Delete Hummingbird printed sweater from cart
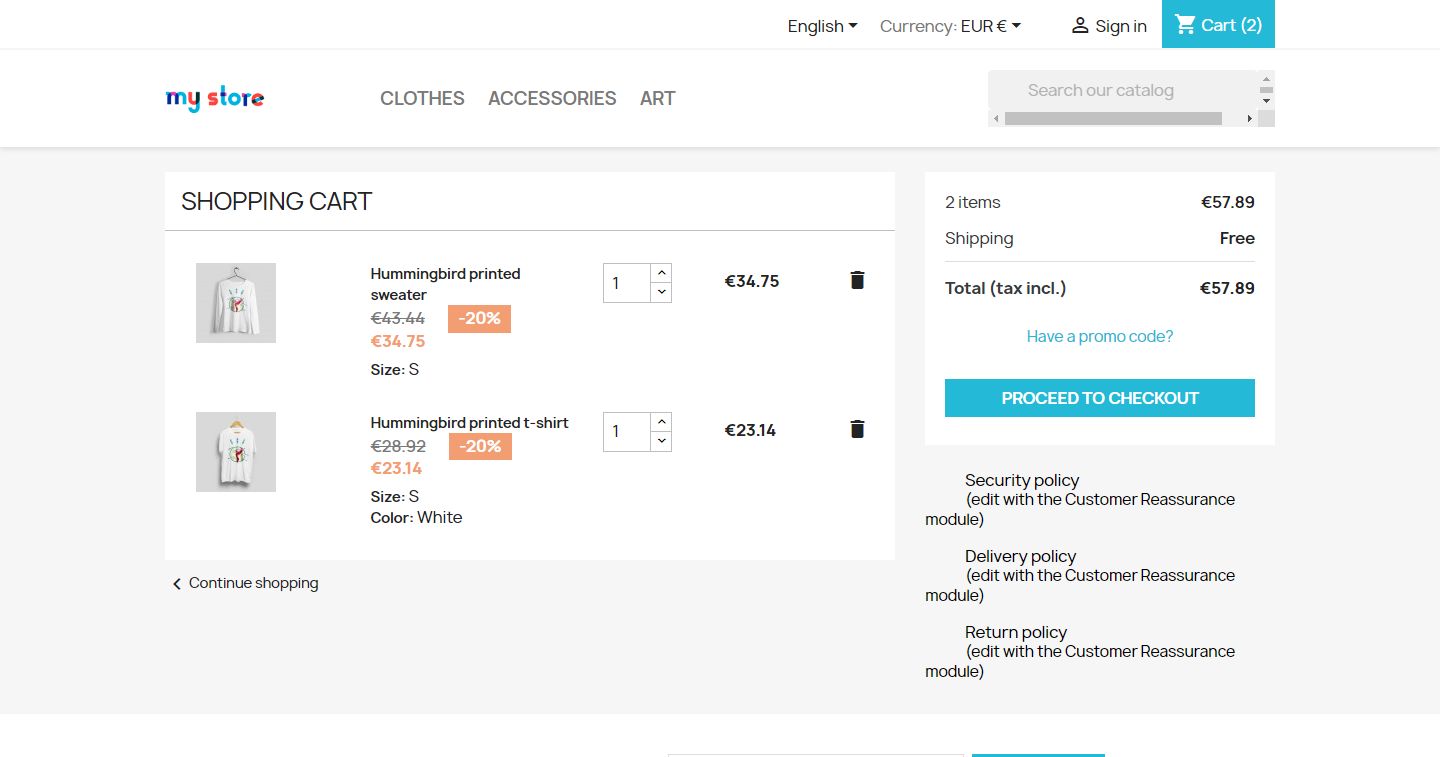This screenshot has width=1440, height=757. 857,280
